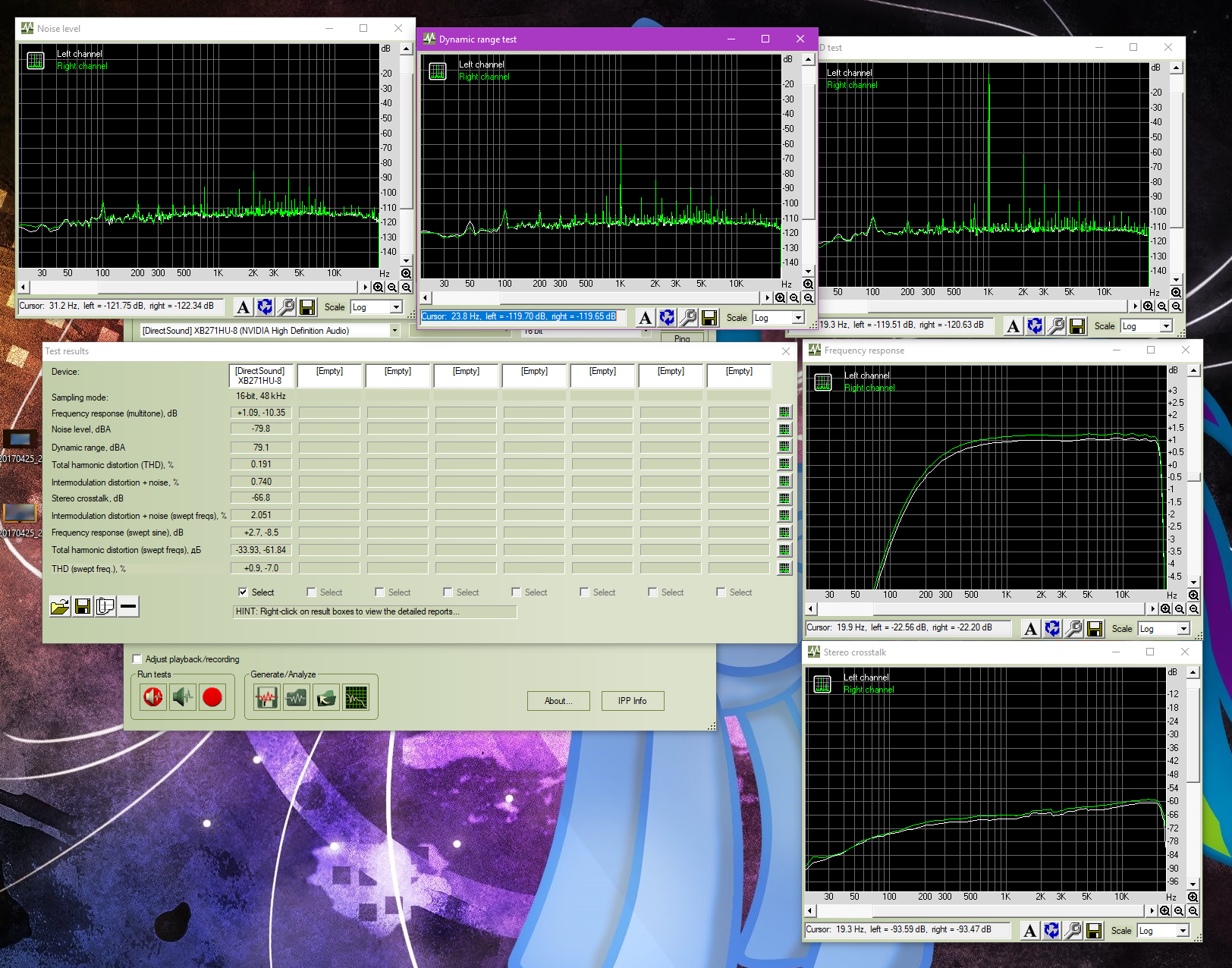Click the green speaker icon under Run tests

183,696
